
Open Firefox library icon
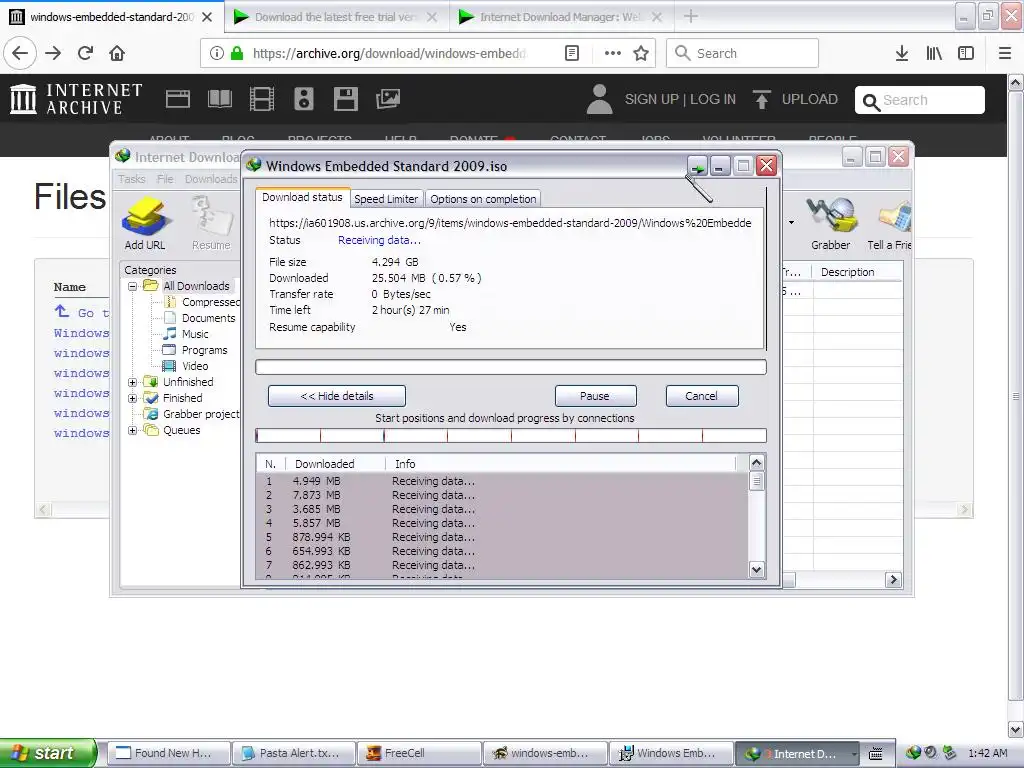pos(934,53)
